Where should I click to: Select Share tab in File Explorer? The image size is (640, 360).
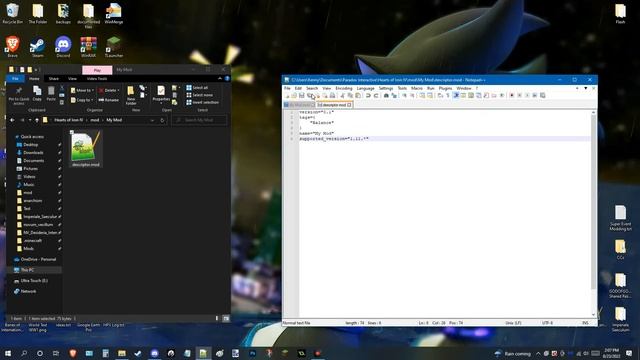coord(53,78)
